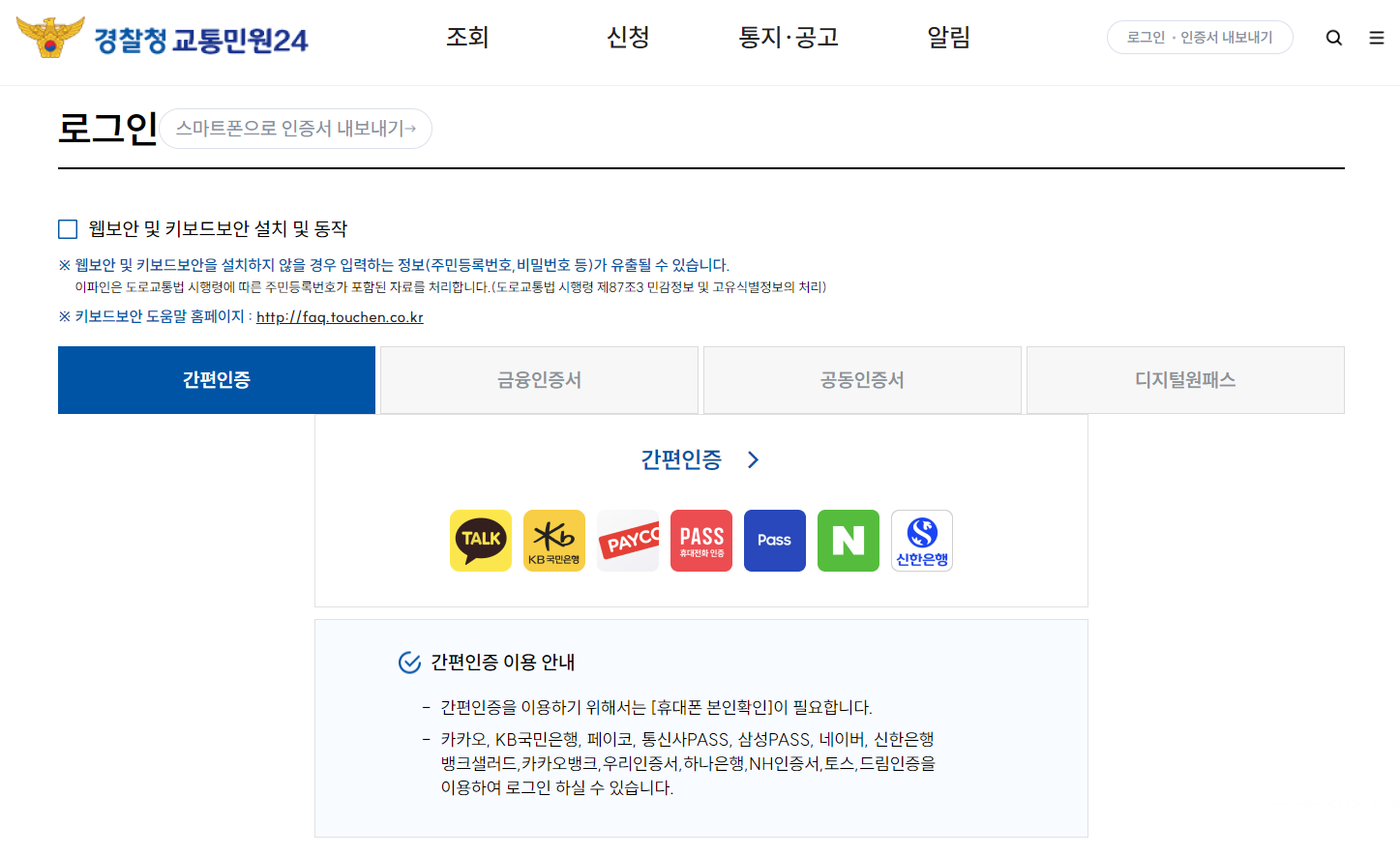Open the faq.touchen.co.kr help link
Image resolution: width=1400 pixels, height=856 pixels.
click(338, 316)
